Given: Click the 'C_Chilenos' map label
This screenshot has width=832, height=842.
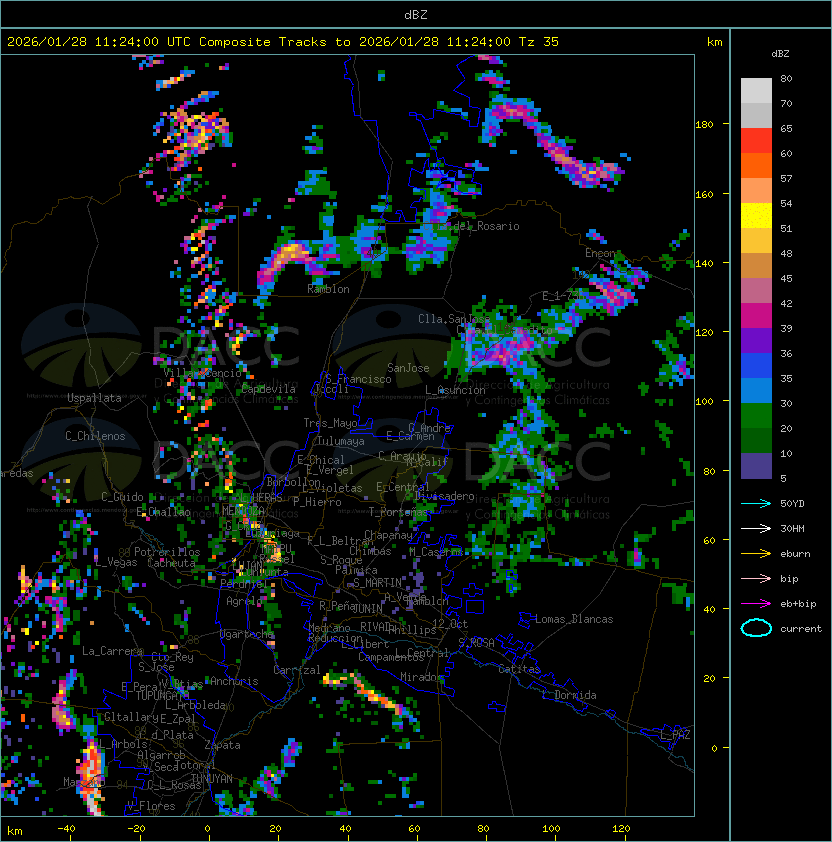Looking at the screenshot, I should [95, 436].
